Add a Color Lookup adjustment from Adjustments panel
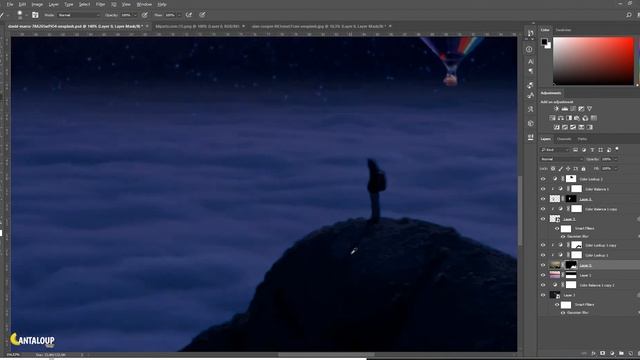This screenshot has height=360, width=640. click(594, 118)
